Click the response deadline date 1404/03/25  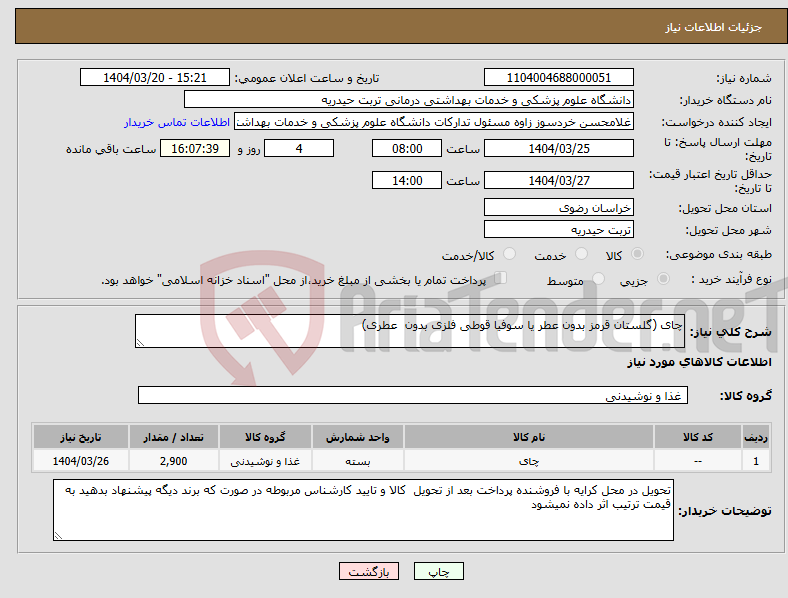click(558, 149)
